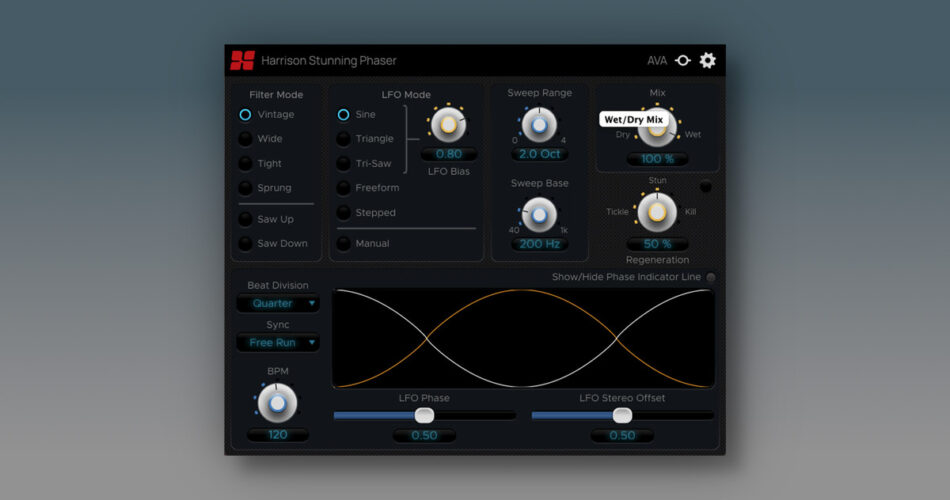Screen dimensions: 950x500
Task: Open the settings gear icon
Action: [x=708, y=60]
